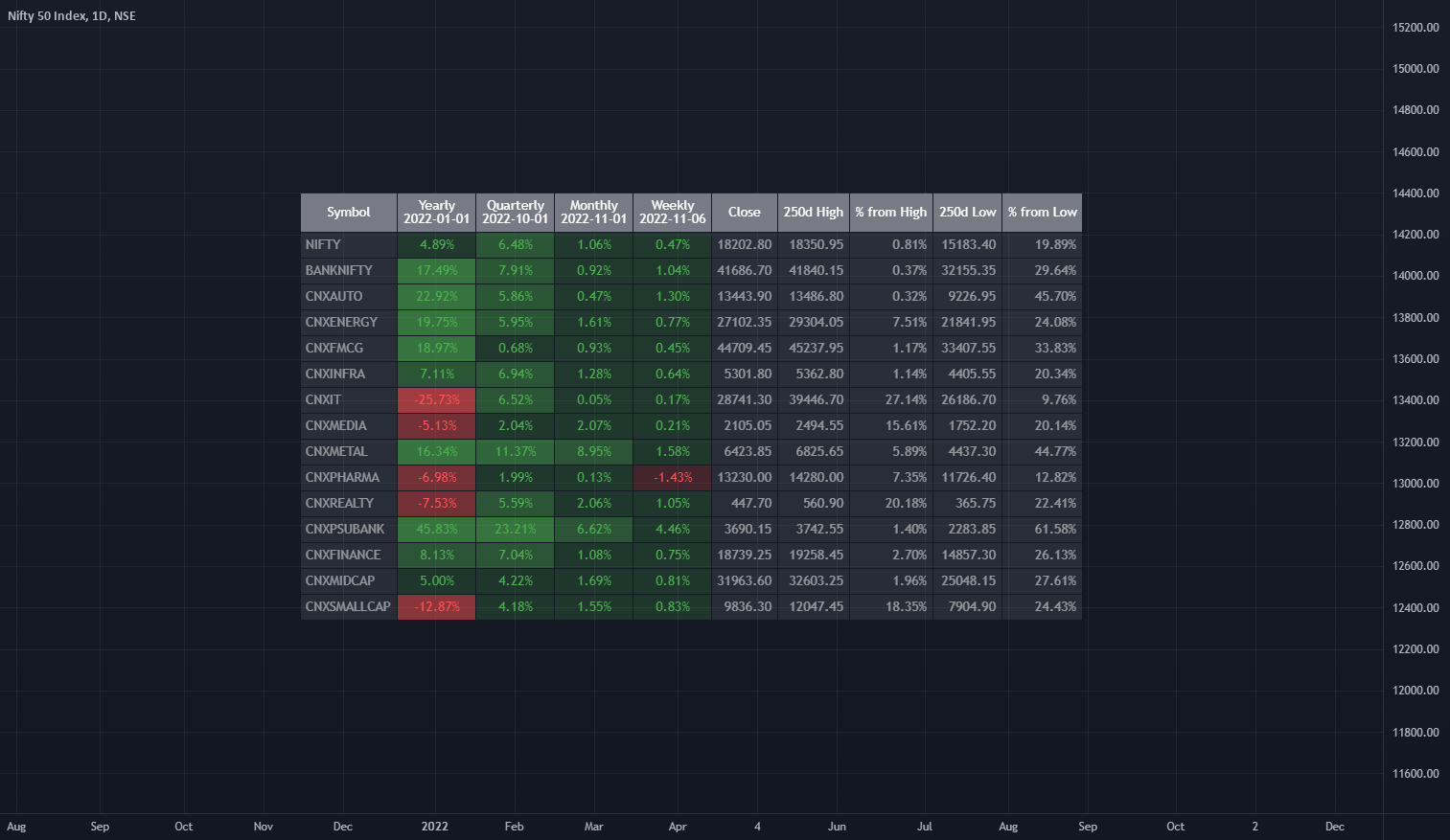1450x840 pixels.
Task: Select the Symbol column header
Action: coord(349,213)
